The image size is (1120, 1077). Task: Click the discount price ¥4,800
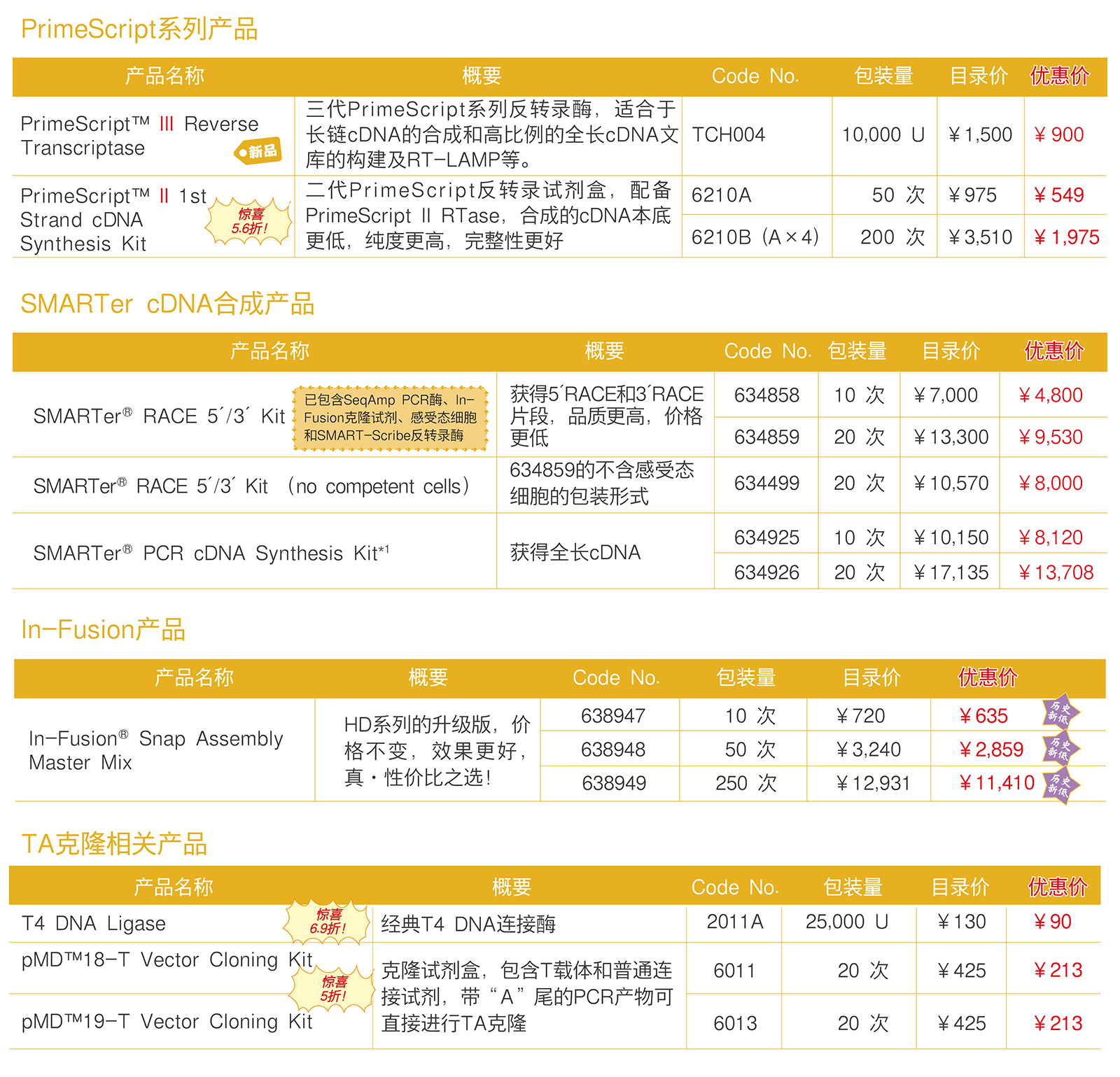coord(1050,395)
